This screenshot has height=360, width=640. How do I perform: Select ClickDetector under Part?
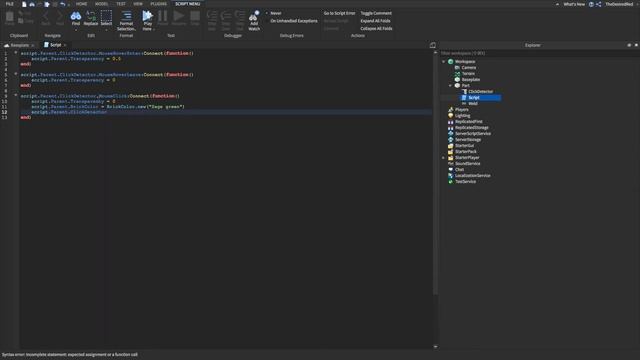click(480, 91)
